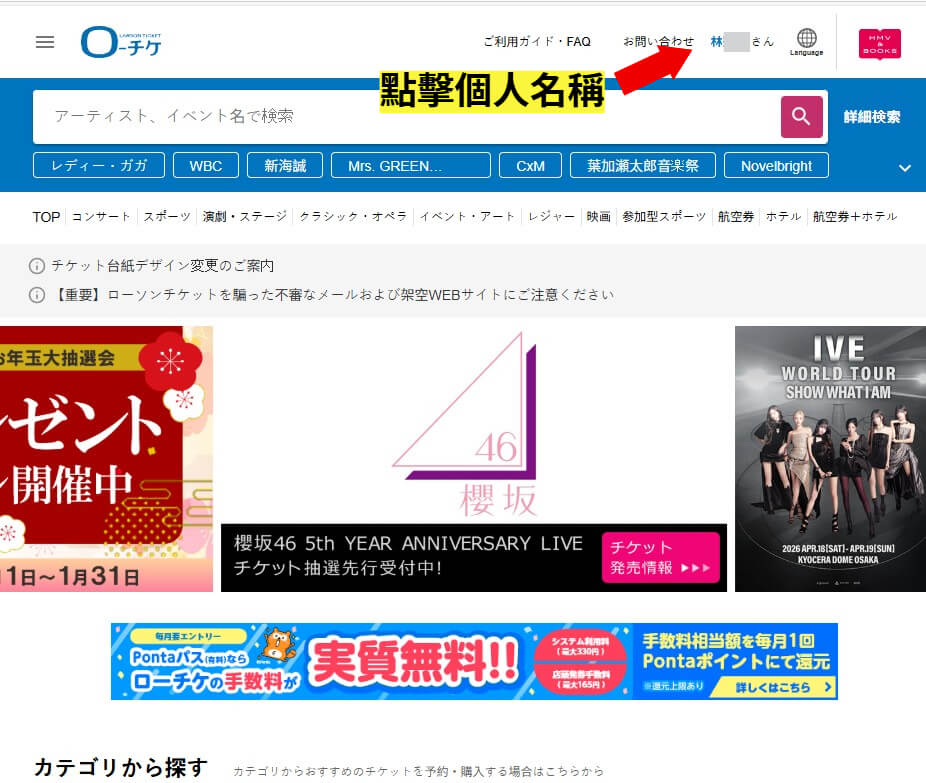This screenshot has width=926, height=783.
Task: Click the artist and event search field
Action: 400,117
